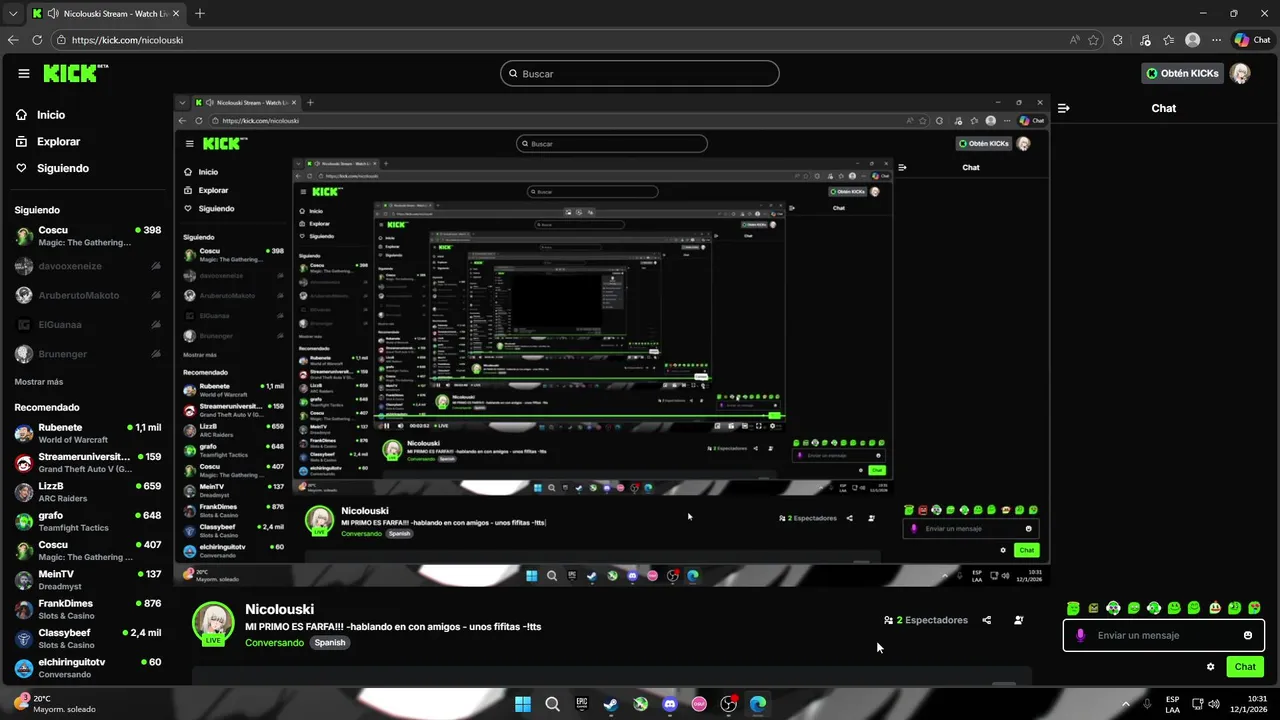Click the share icon beside Espectadores
The image size is (1280, 720).
tap(987, 620)
